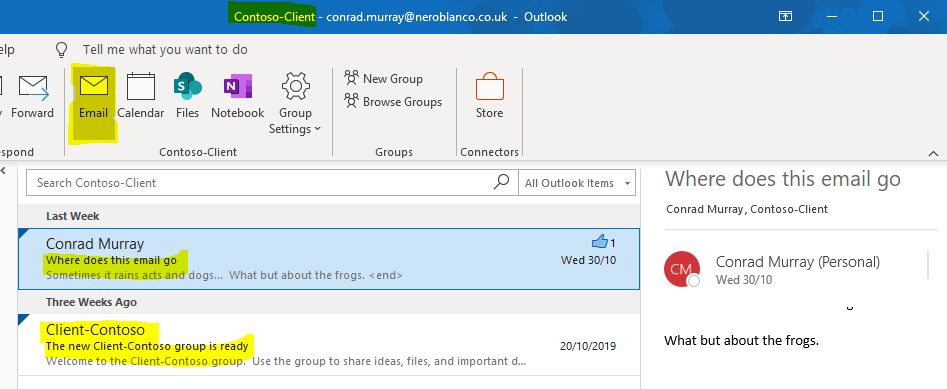Click the Tell me what you want to do field
The height and width of the screenshot is (389, 947).
(165, 50)
